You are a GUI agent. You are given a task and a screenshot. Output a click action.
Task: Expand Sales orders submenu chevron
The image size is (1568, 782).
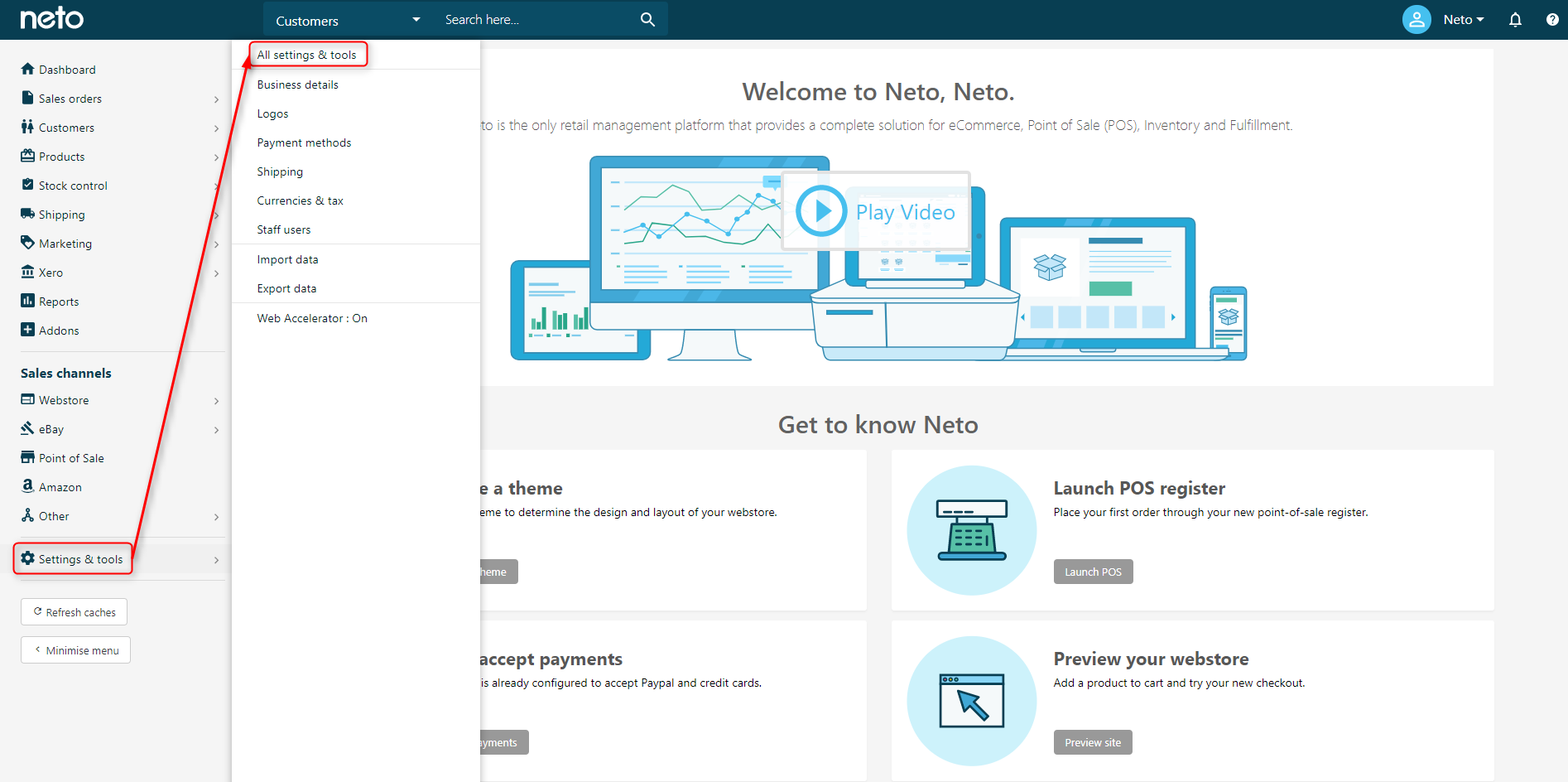coord(216,99)
